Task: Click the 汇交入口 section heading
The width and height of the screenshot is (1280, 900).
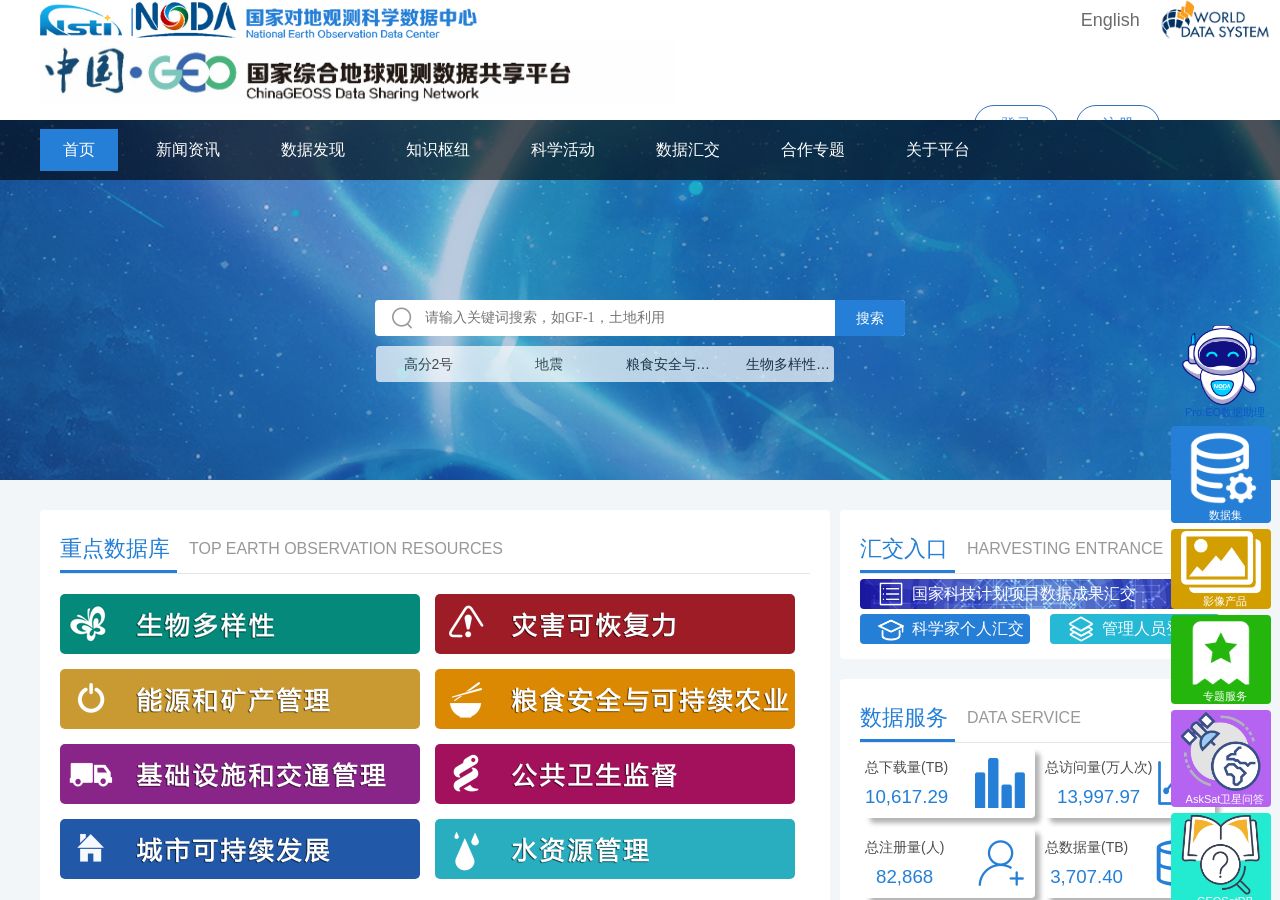Action: pyautogui.click(x=903, y=549)
